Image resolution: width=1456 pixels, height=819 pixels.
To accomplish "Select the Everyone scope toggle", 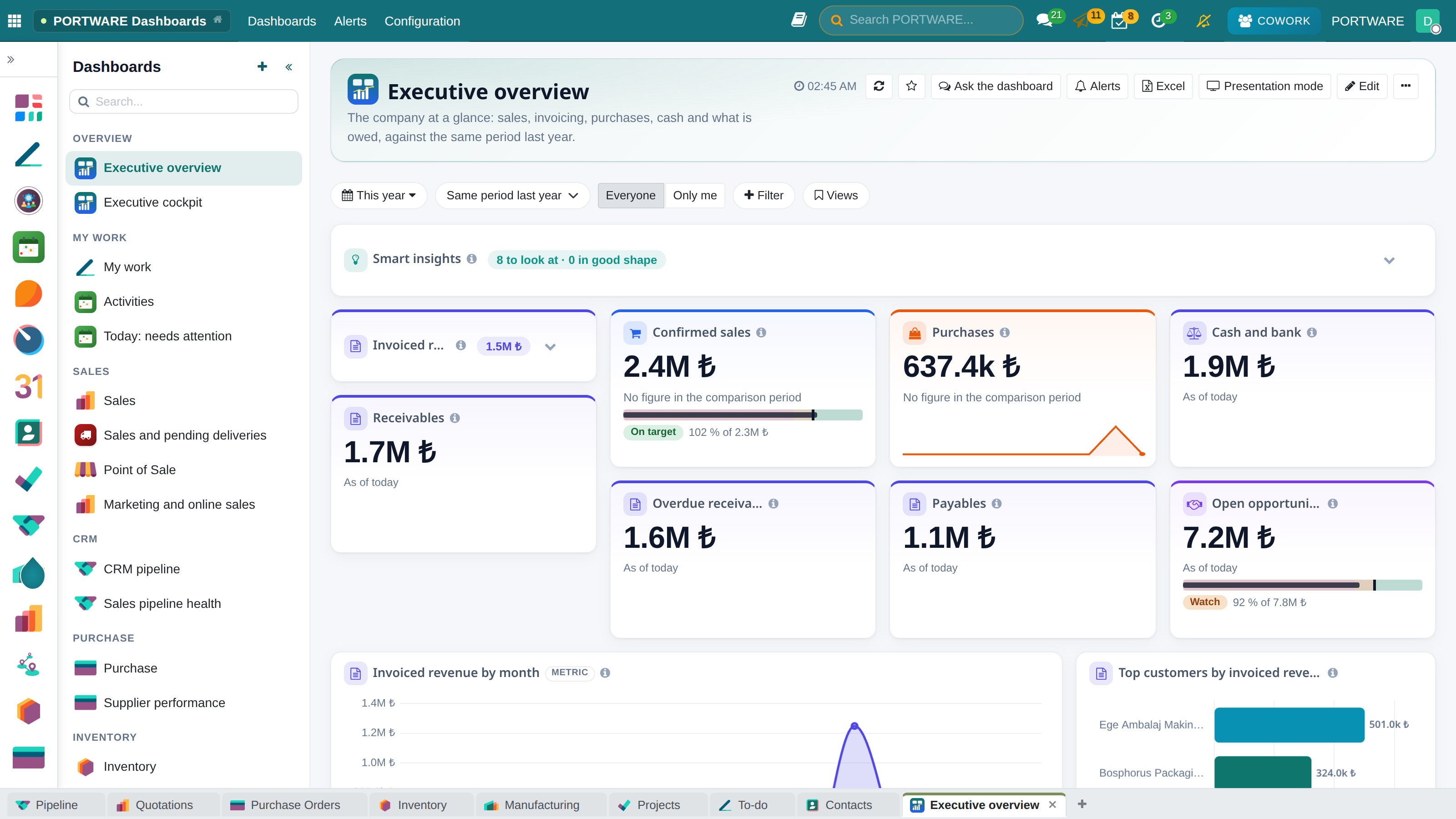I will [631, 196].
